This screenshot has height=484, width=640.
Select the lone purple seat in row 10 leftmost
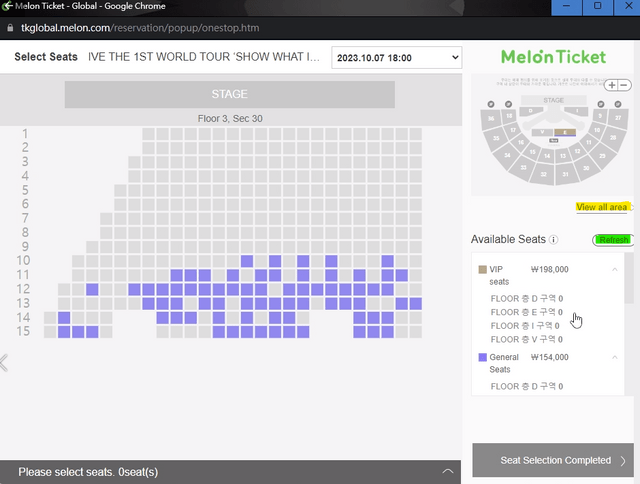pos(247,261)
